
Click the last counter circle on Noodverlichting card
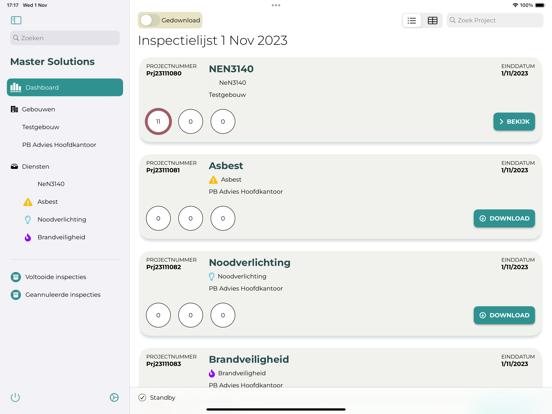pos(223,315)
